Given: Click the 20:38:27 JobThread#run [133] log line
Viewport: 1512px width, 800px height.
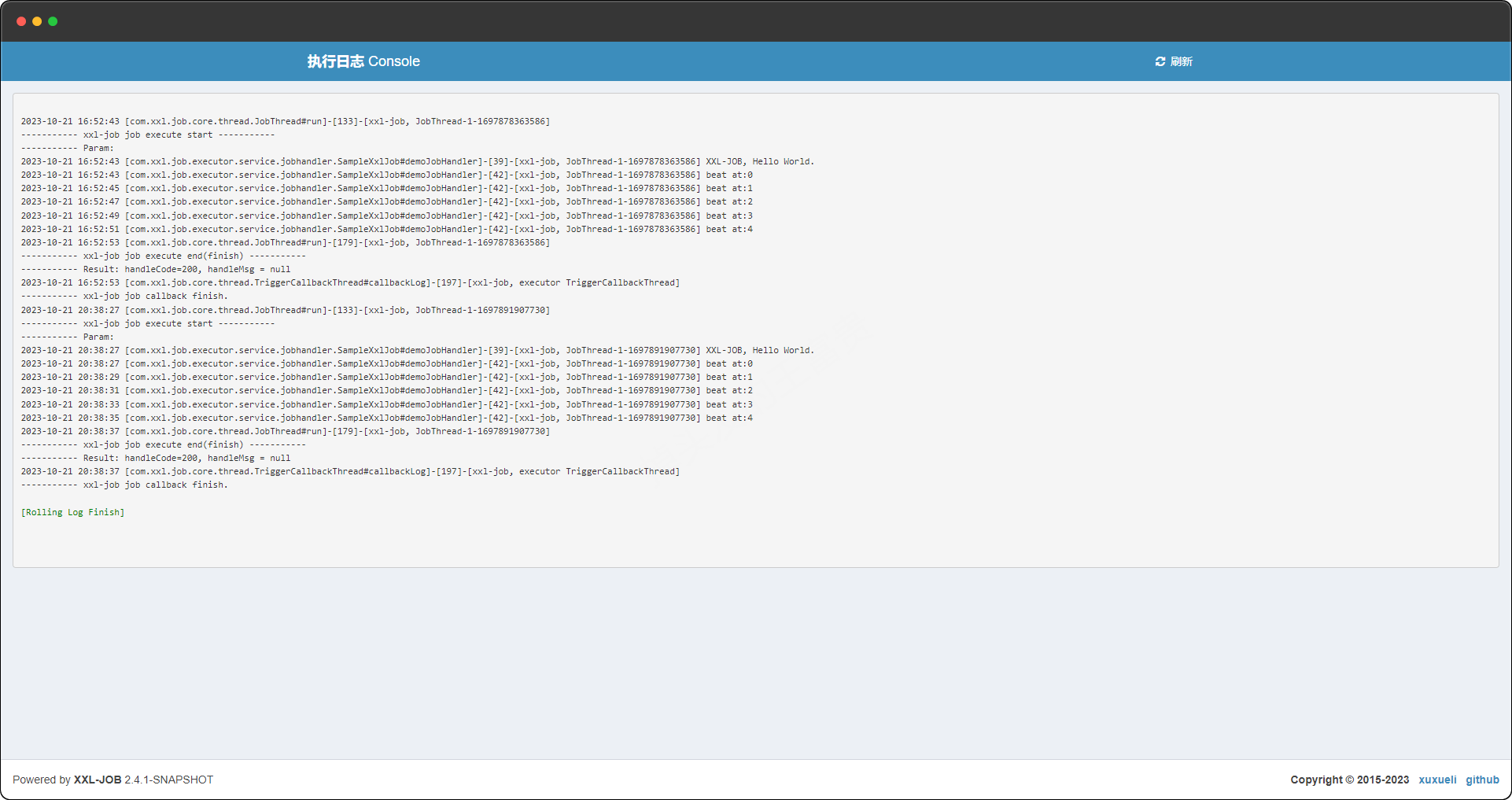Looking at the screenshot, I should [286, 310].
